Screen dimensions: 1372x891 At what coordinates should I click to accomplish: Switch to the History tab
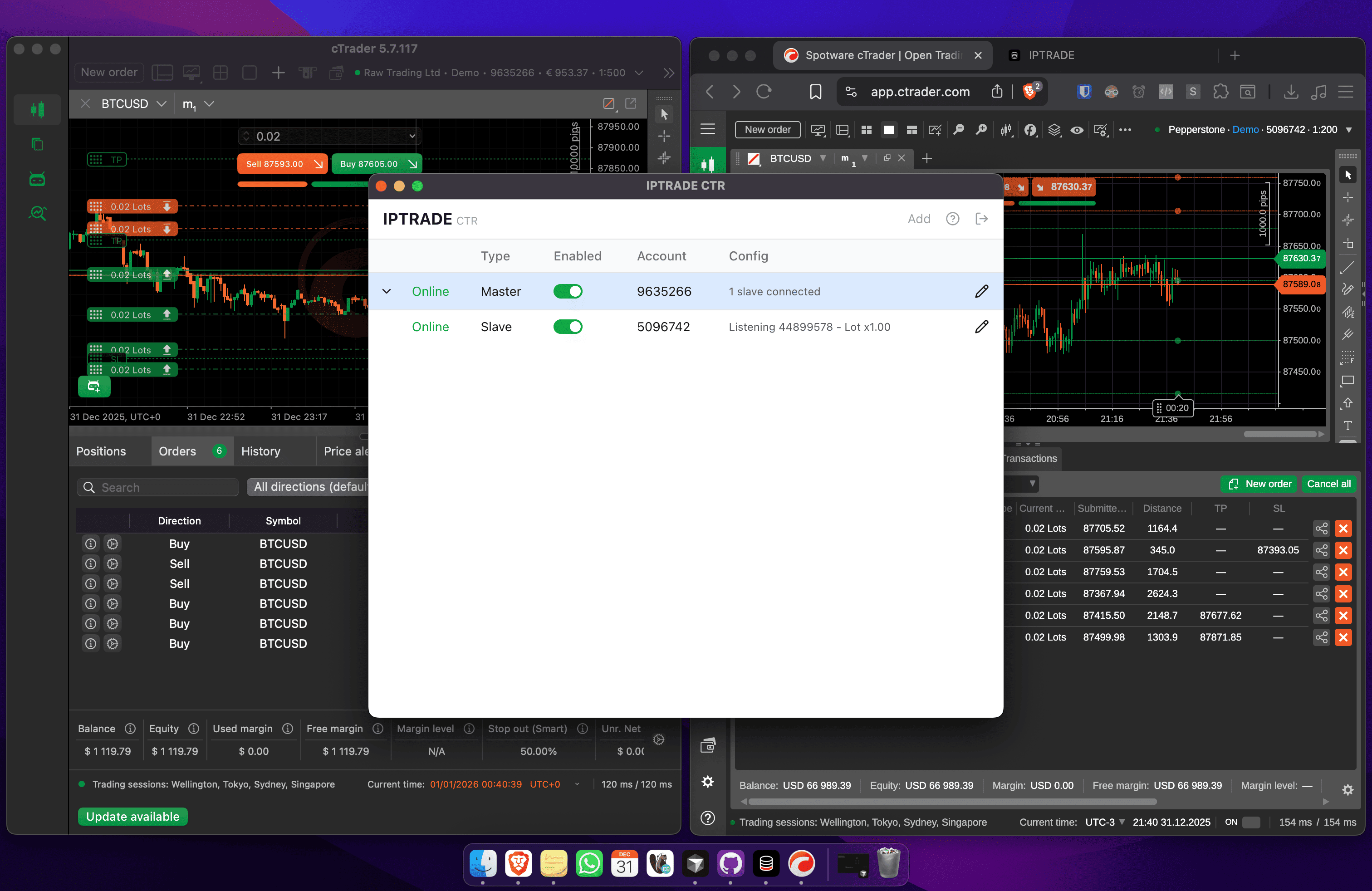(260, 451)
